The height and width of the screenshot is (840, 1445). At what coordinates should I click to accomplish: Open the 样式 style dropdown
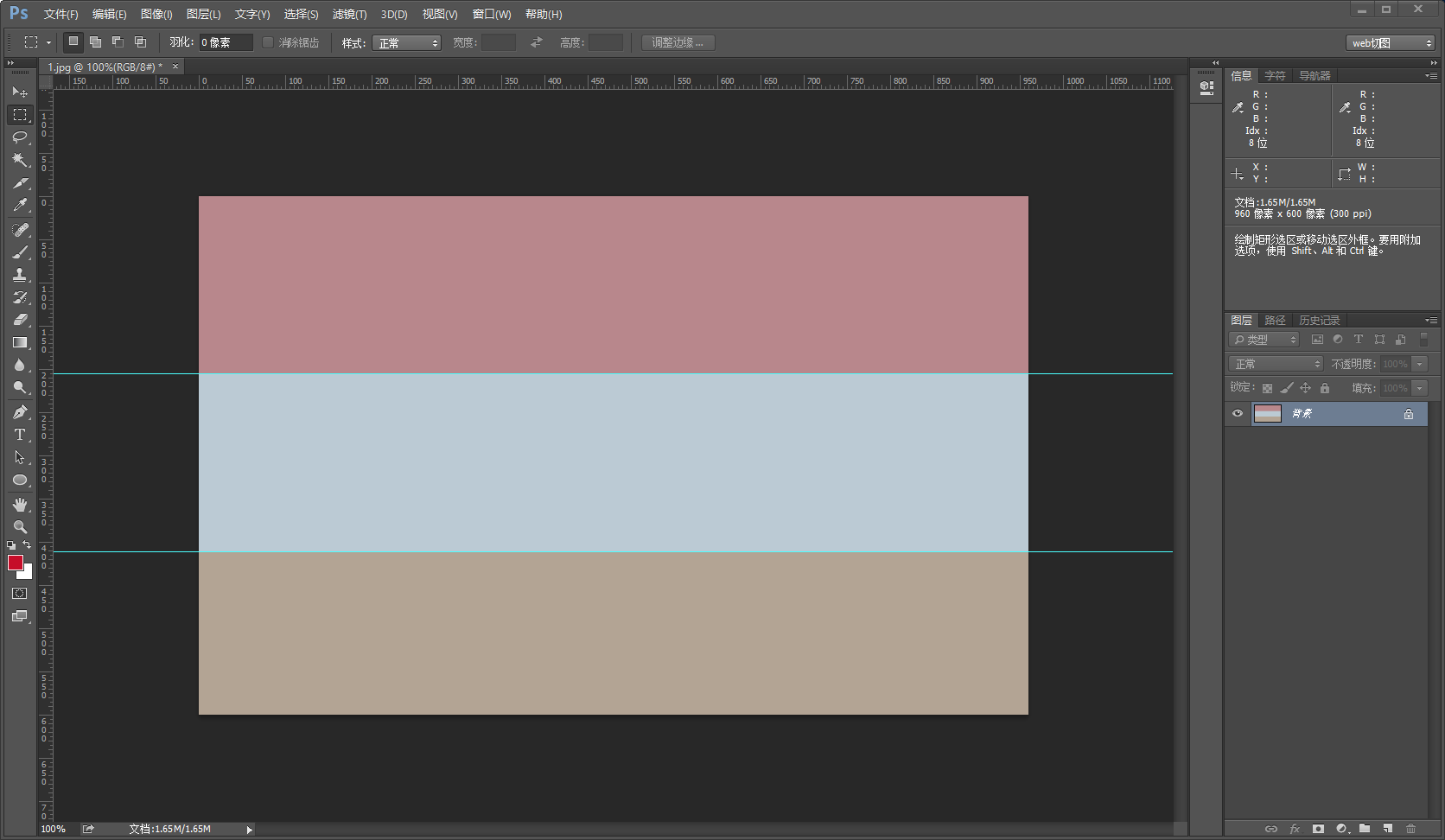[406, 42]
